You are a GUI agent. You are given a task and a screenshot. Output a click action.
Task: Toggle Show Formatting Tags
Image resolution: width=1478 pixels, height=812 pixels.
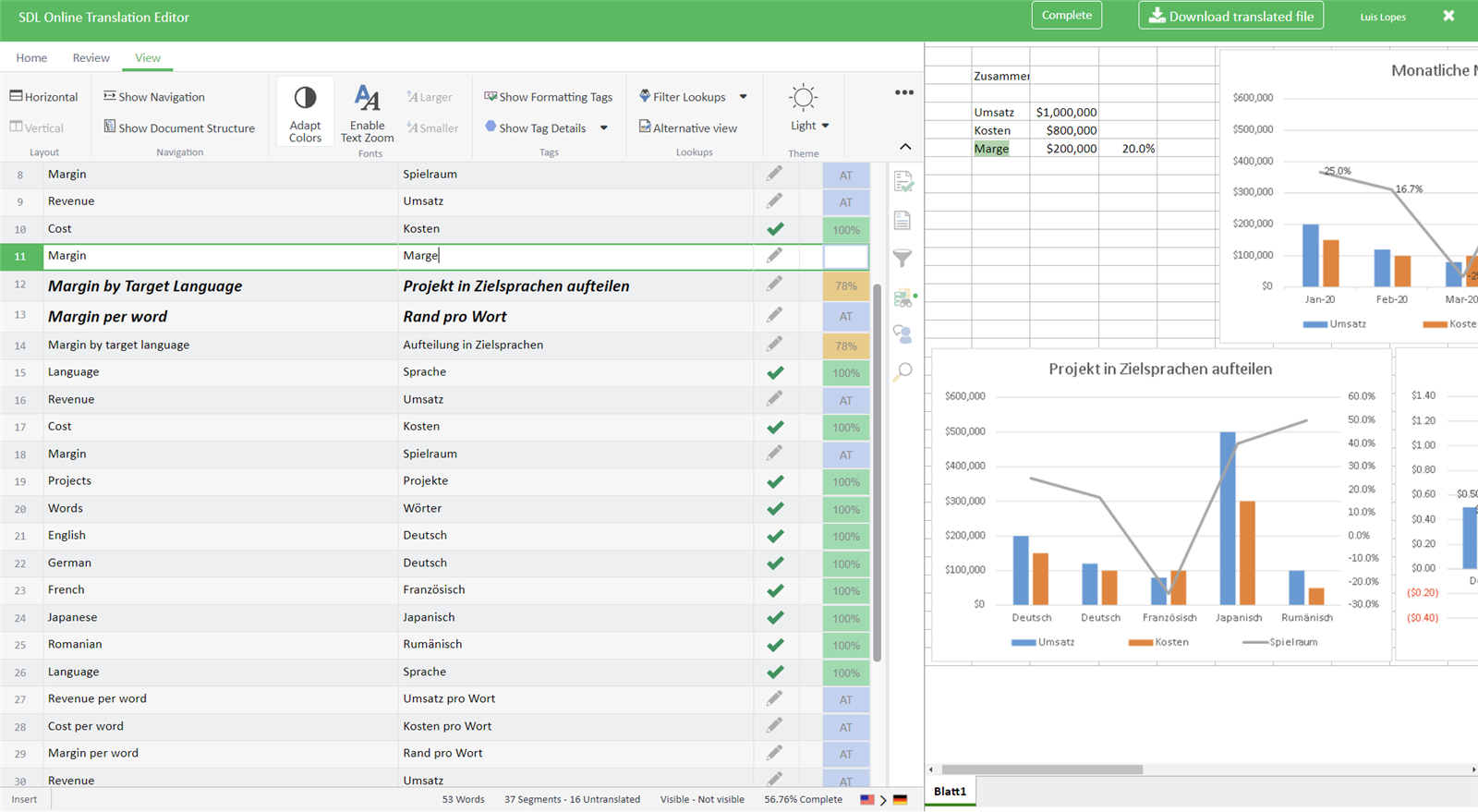coord(548,97)
